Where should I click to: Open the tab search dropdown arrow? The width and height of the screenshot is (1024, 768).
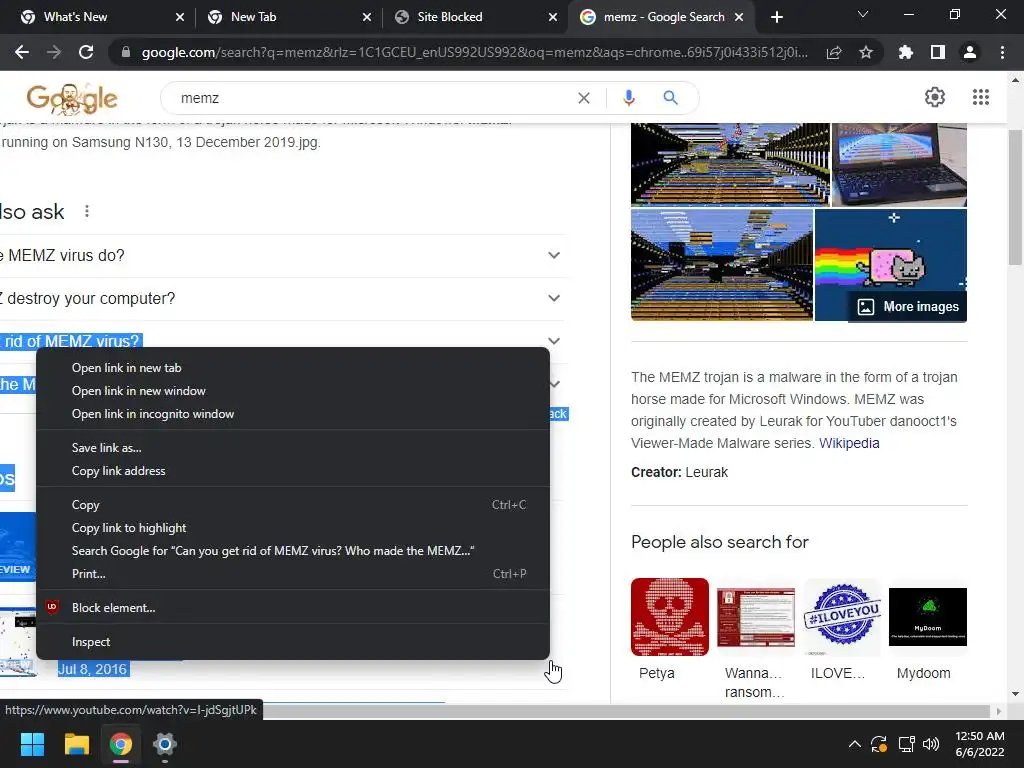(863, 14)
